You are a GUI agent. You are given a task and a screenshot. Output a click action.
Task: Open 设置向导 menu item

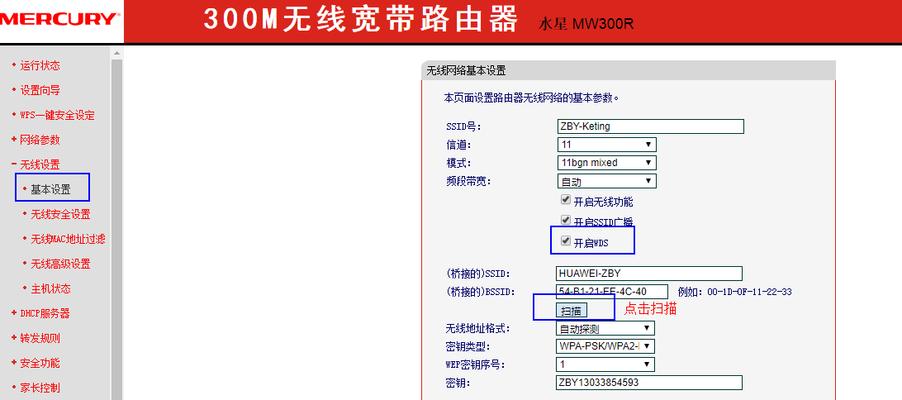(40, 90)
